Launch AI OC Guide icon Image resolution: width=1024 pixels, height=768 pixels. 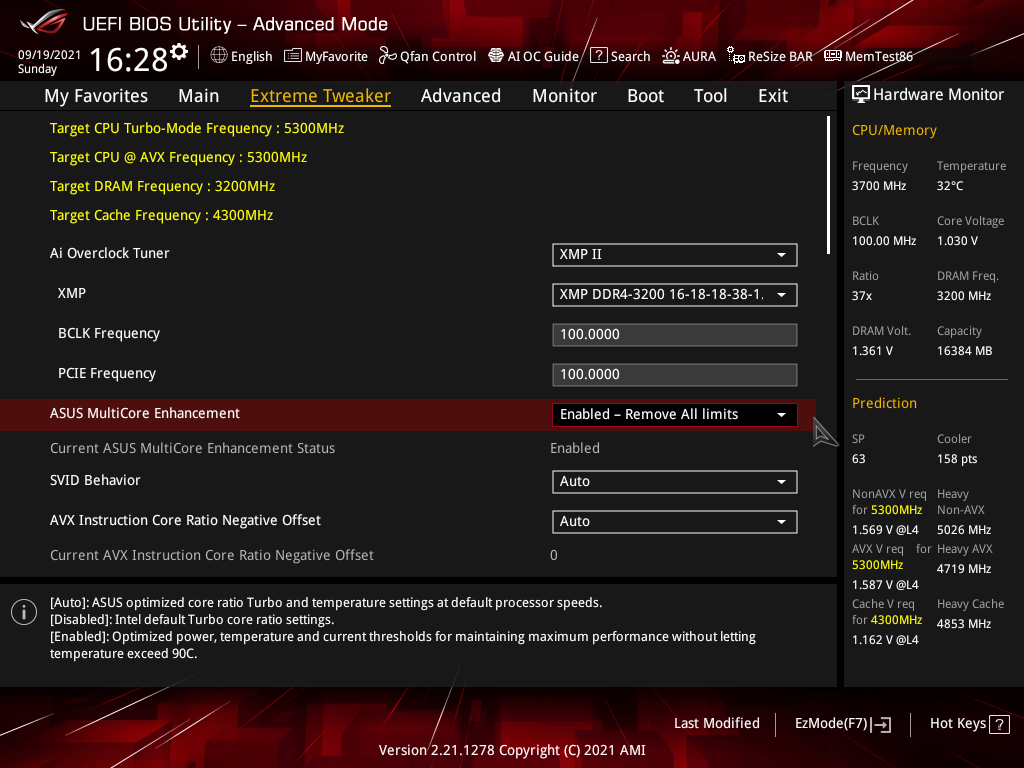(496, 56)
